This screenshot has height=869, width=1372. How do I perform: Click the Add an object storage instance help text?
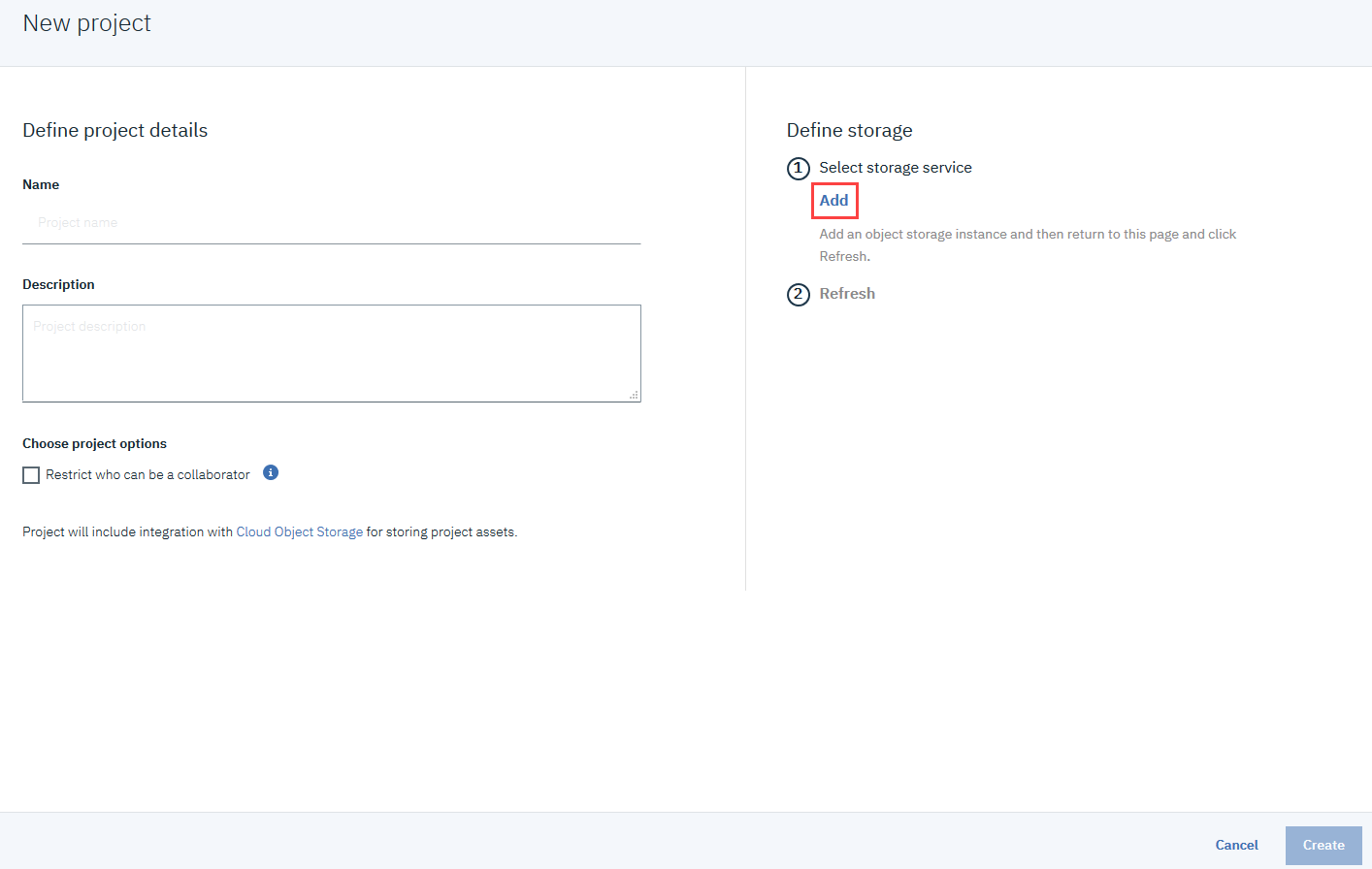[1027, 235]
